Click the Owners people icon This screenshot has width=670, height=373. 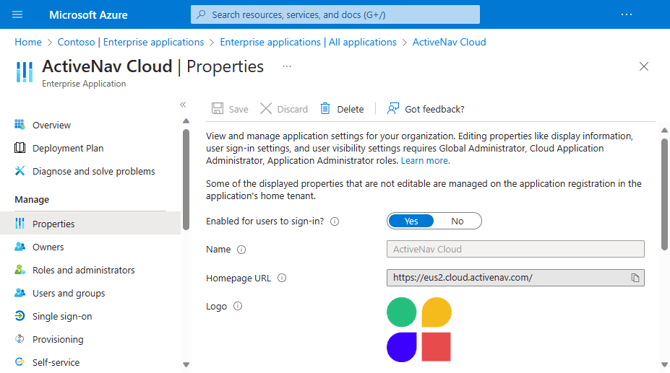tap(20, 247)
